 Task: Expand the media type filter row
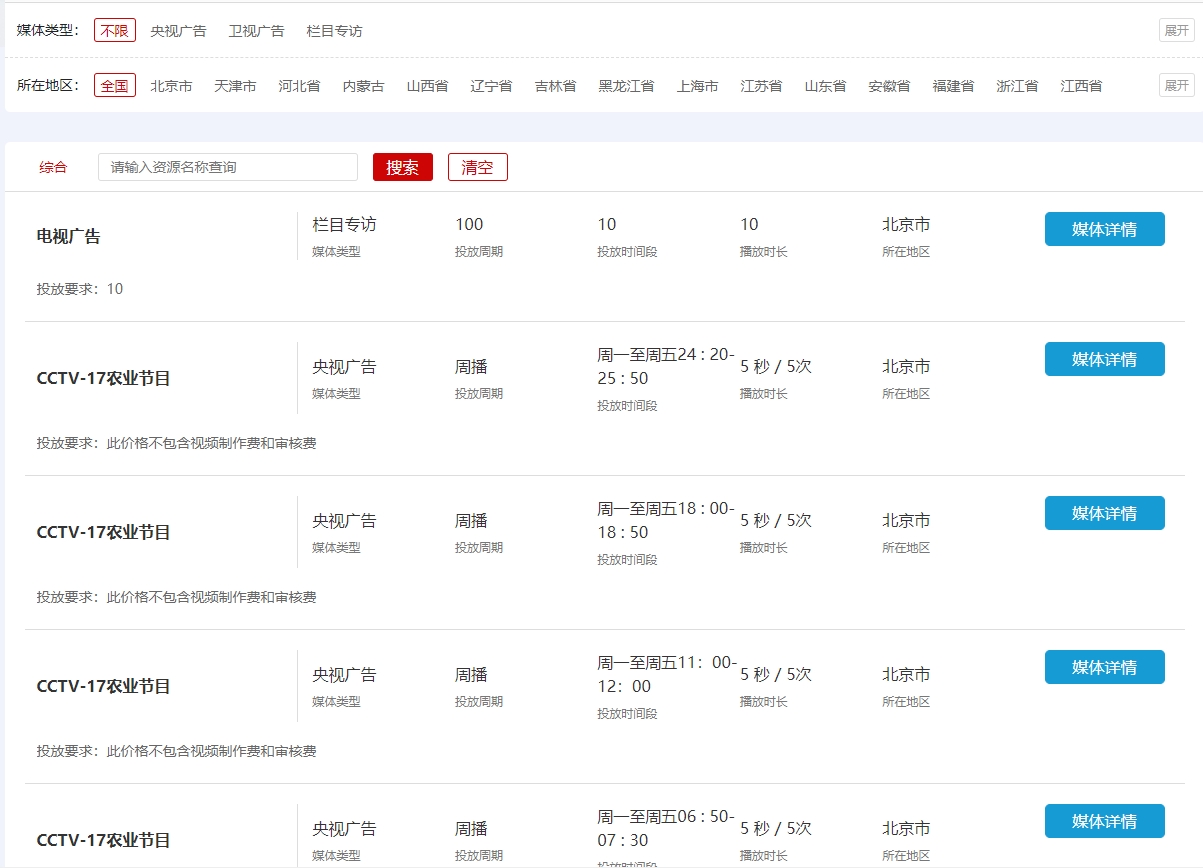point(1176,31)
